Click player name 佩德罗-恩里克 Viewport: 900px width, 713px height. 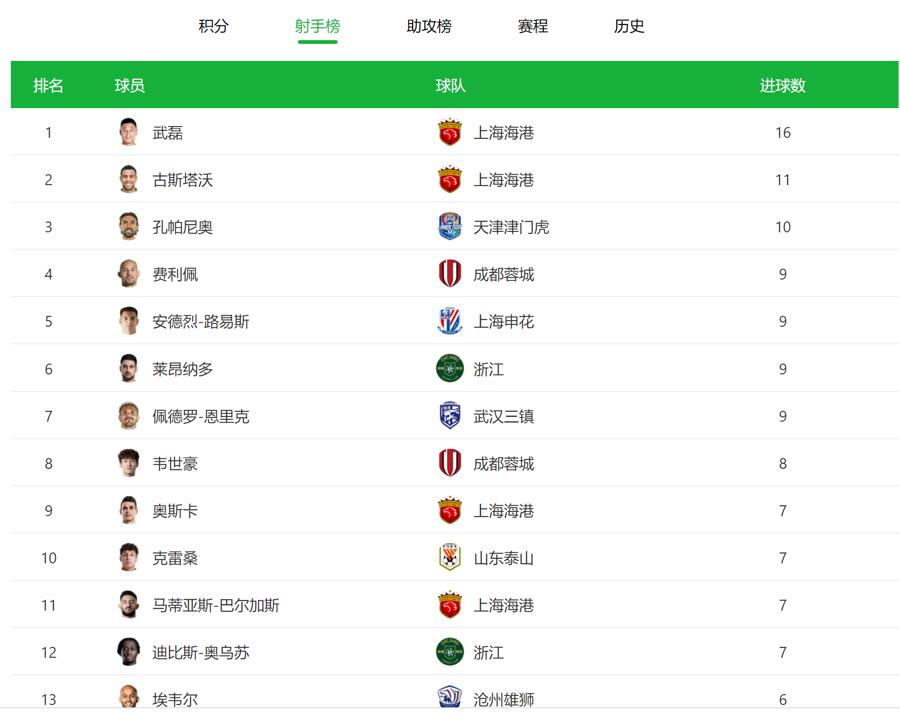click(x=201, y=416)
